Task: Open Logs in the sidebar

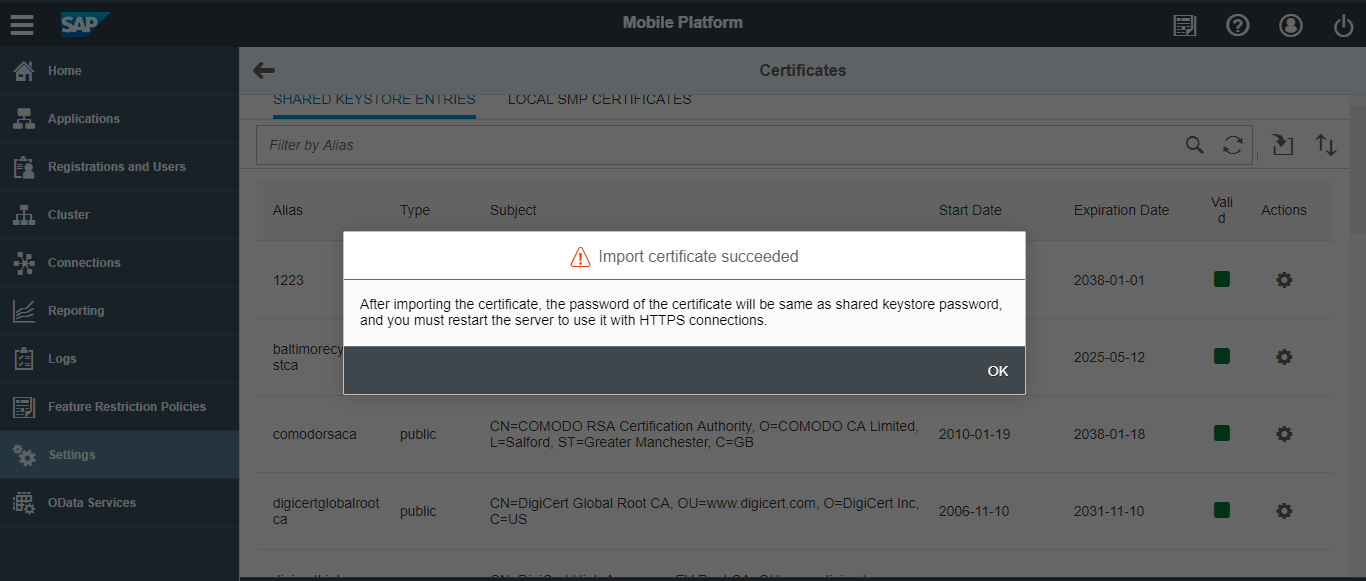Action: (62, 359)
